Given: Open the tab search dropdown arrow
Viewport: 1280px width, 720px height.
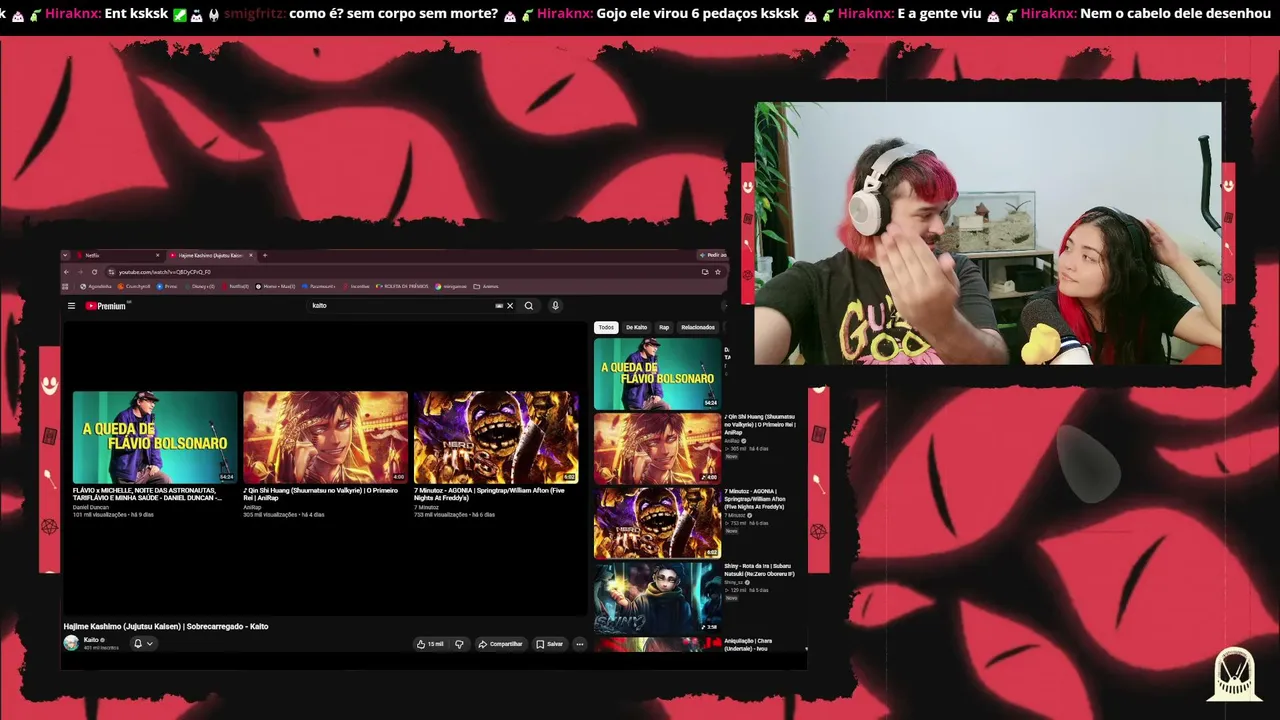Looking at the screenshot, I should coord(65,256).
